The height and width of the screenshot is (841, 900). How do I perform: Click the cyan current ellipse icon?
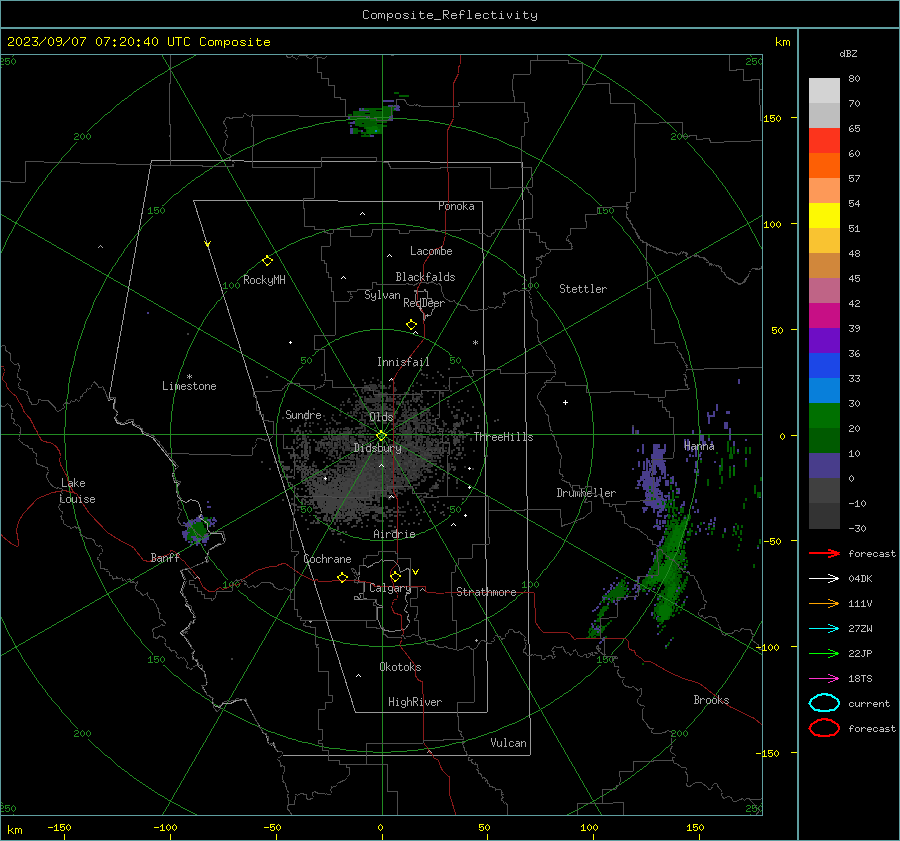[824, 703]
